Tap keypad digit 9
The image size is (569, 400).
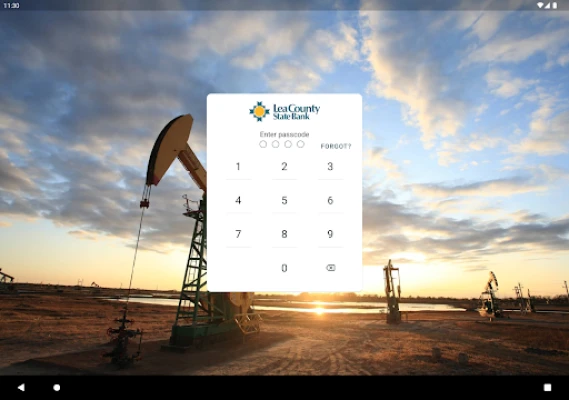330,234
